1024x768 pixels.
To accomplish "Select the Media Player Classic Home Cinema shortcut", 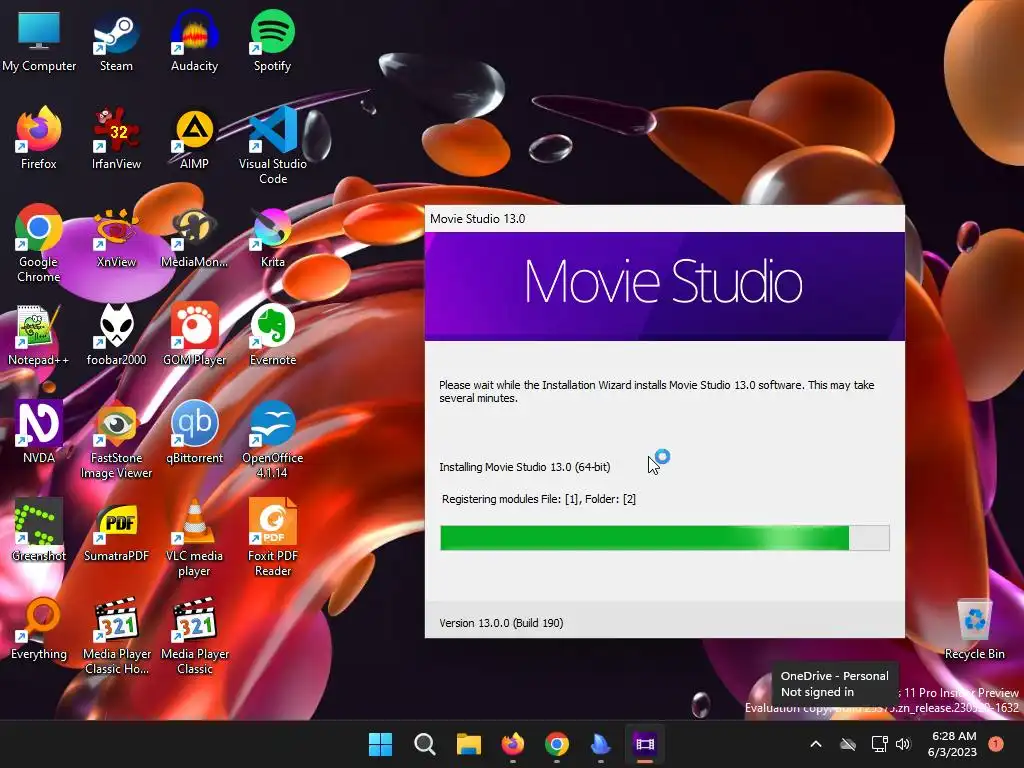I will [x=116, y=636].
